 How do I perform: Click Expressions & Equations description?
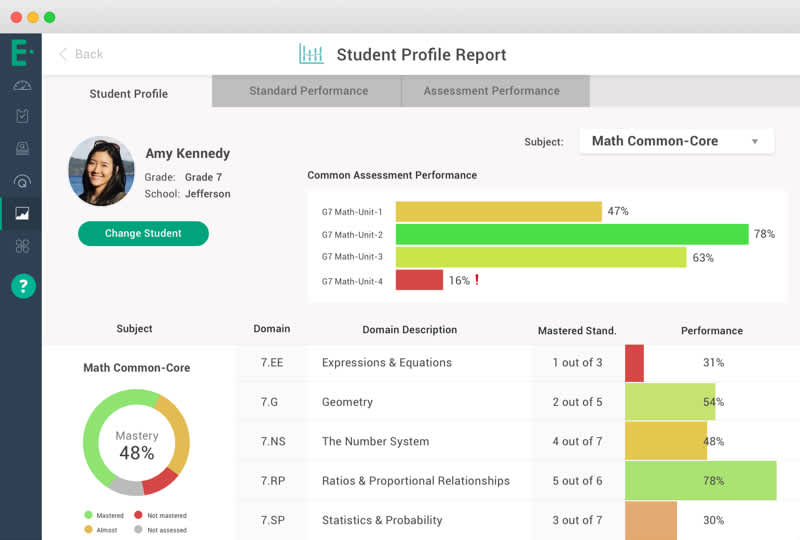coord(387,363)
